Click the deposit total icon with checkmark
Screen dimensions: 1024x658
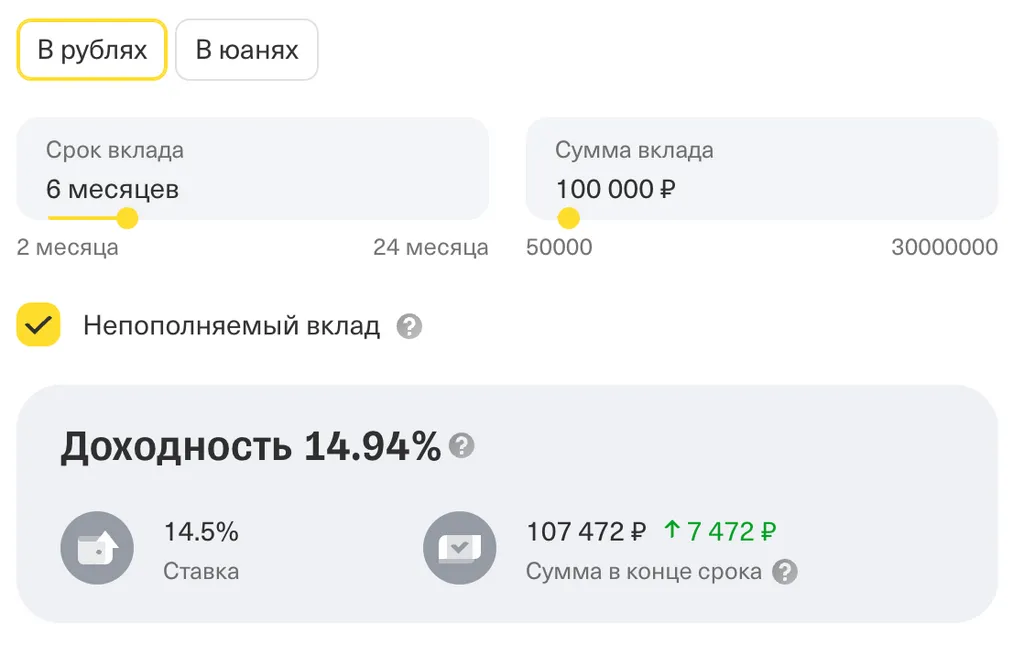(x=460, y=548)
